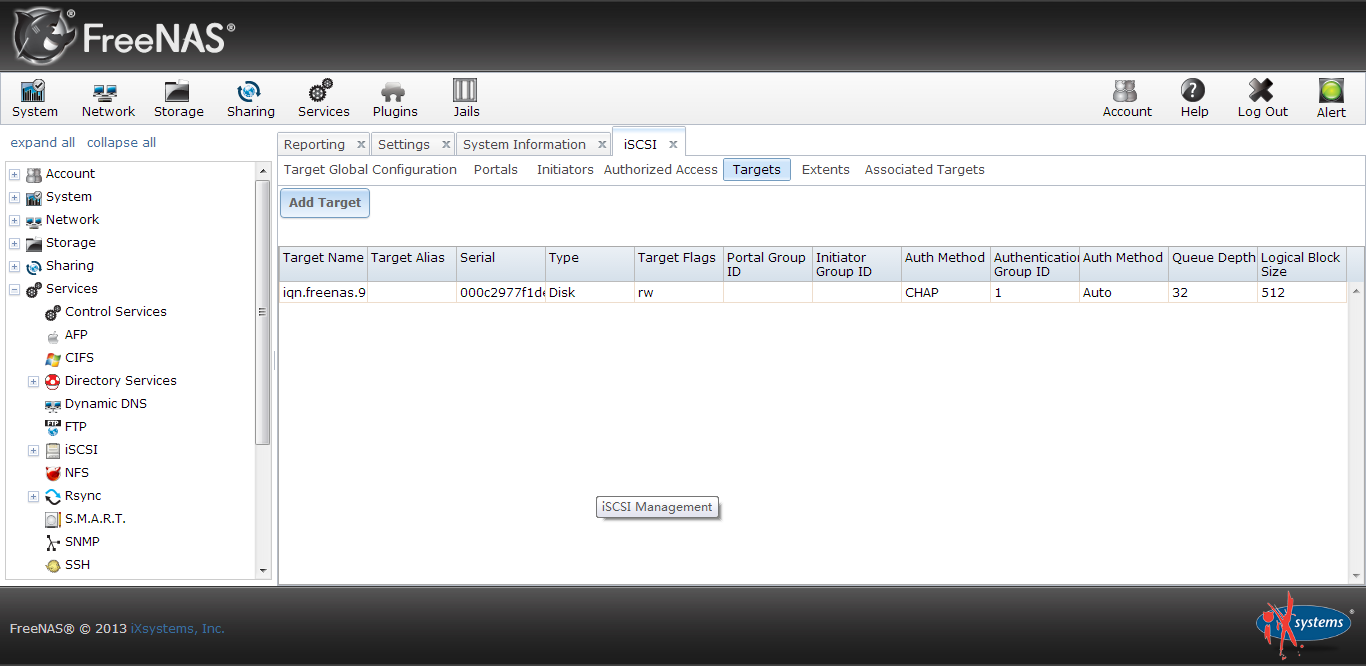The image size is (1366, 666).
Task: Open the Portals section
Action: 496,170
